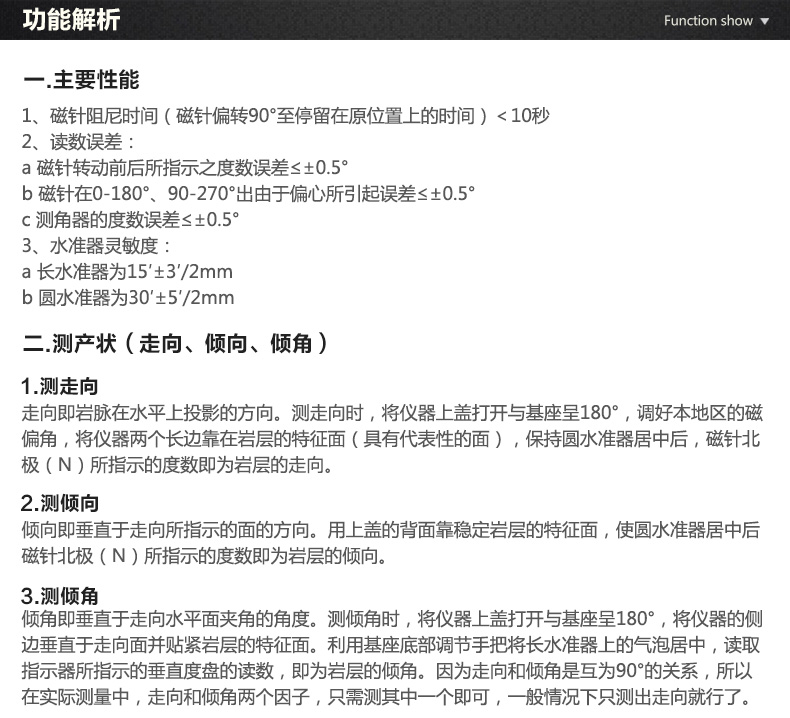The width and height of the screenshot is (790, 718).
Task: Click the paragraph starting with 走向即岩脉
Action: [x=392, y=438]
